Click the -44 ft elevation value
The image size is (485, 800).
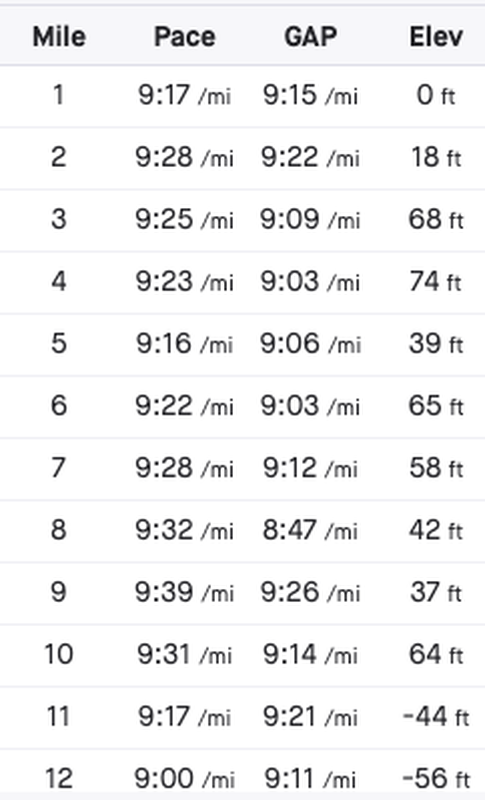[x=436, y=717]
